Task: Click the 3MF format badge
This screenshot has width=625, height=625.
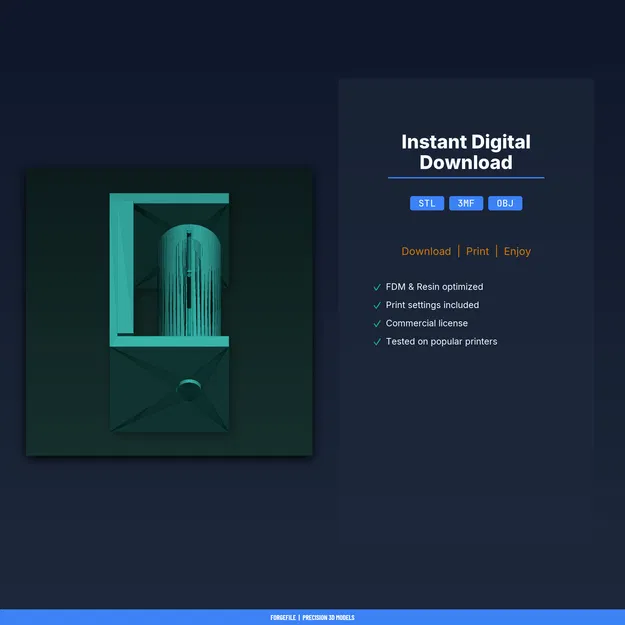Action: [466, 203]
